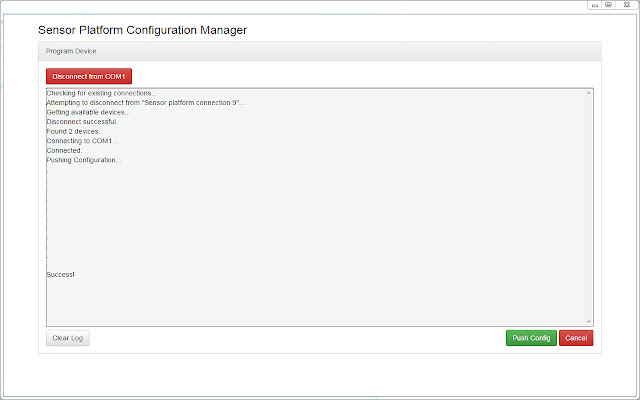Select the 'Success!' log line

[60, 275]
